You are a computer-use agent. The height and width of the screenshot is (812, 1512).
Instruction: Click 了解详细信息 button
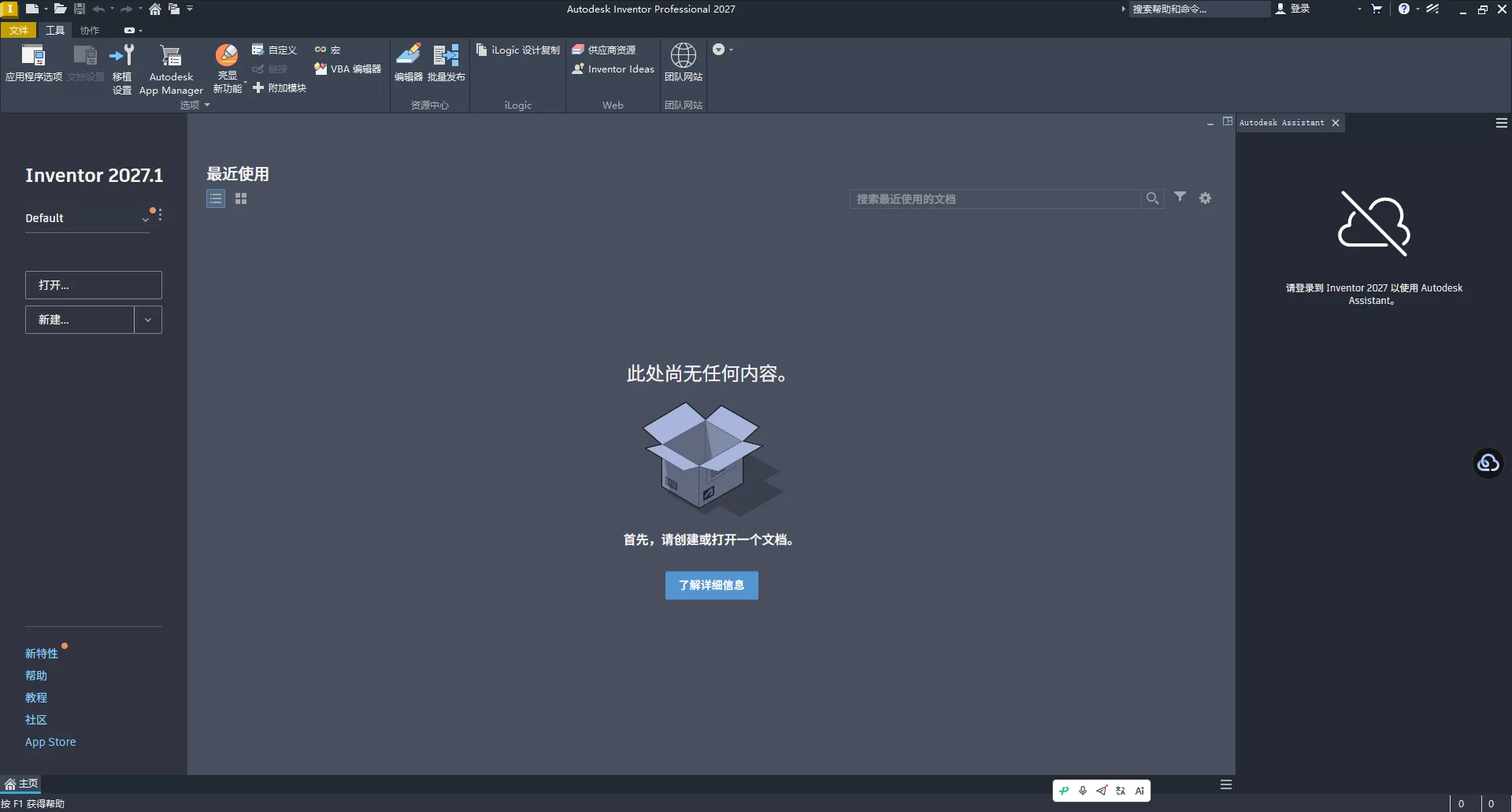click(x=712, y=585)
